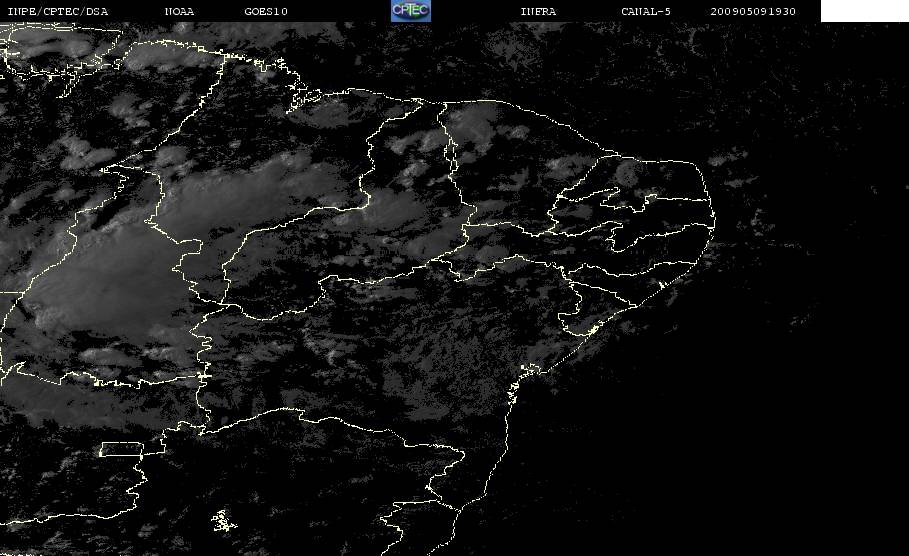Click the INPE/CPTEC/DSA header label
The height and width of the screenshot is (556, 909).
(x=58, y=11)
